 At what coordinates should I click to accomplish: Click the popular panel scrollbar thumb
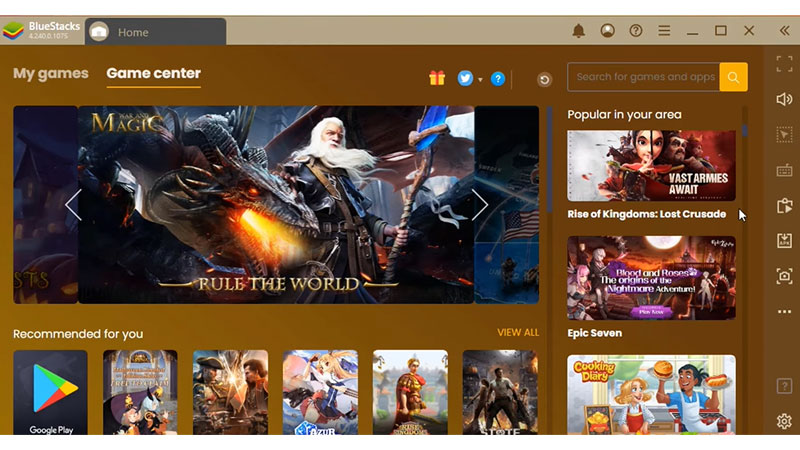(745, 130)
